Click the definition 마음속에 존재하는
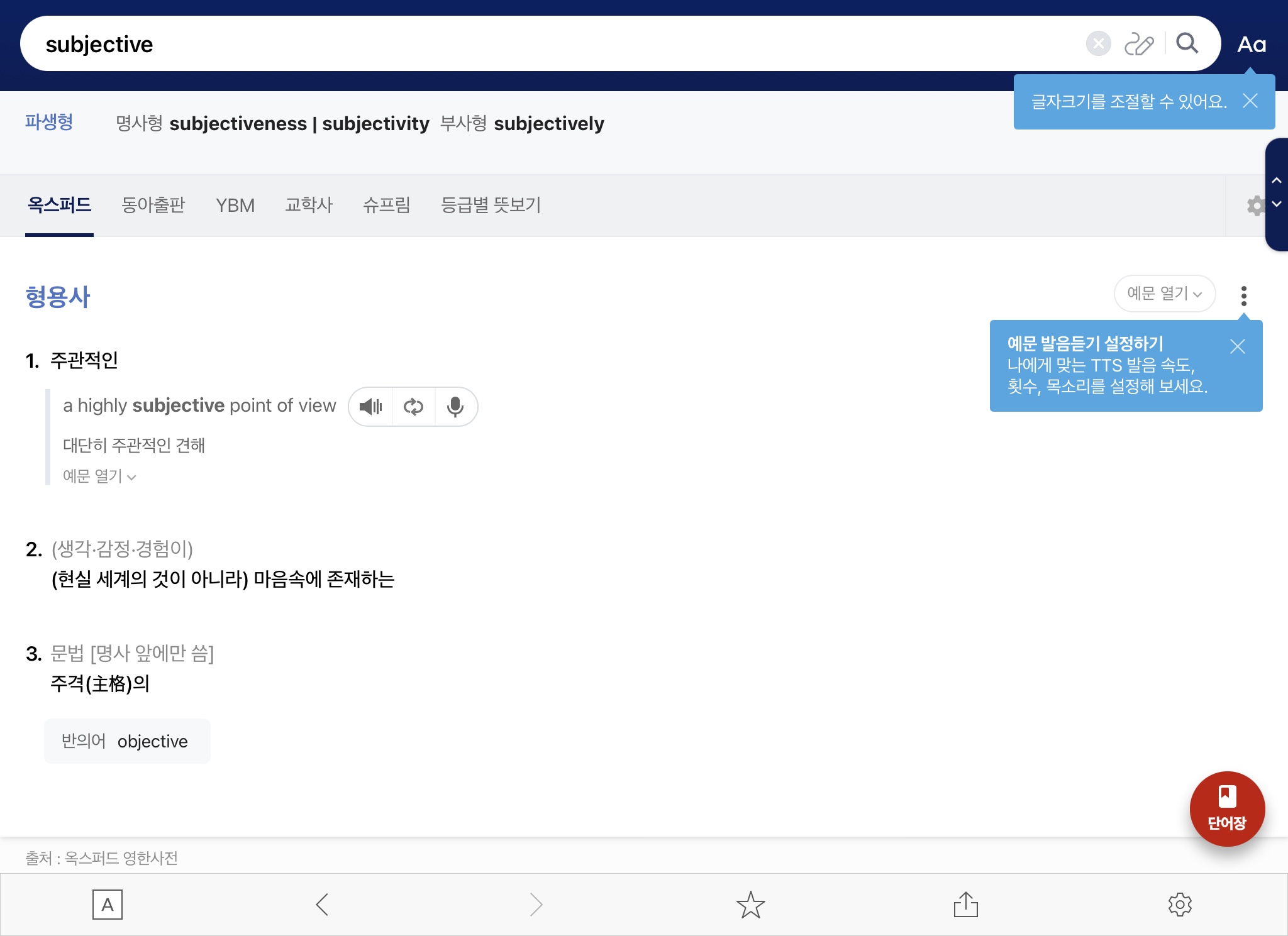This screenshot has width=1288, height=936. click(324, 579)
